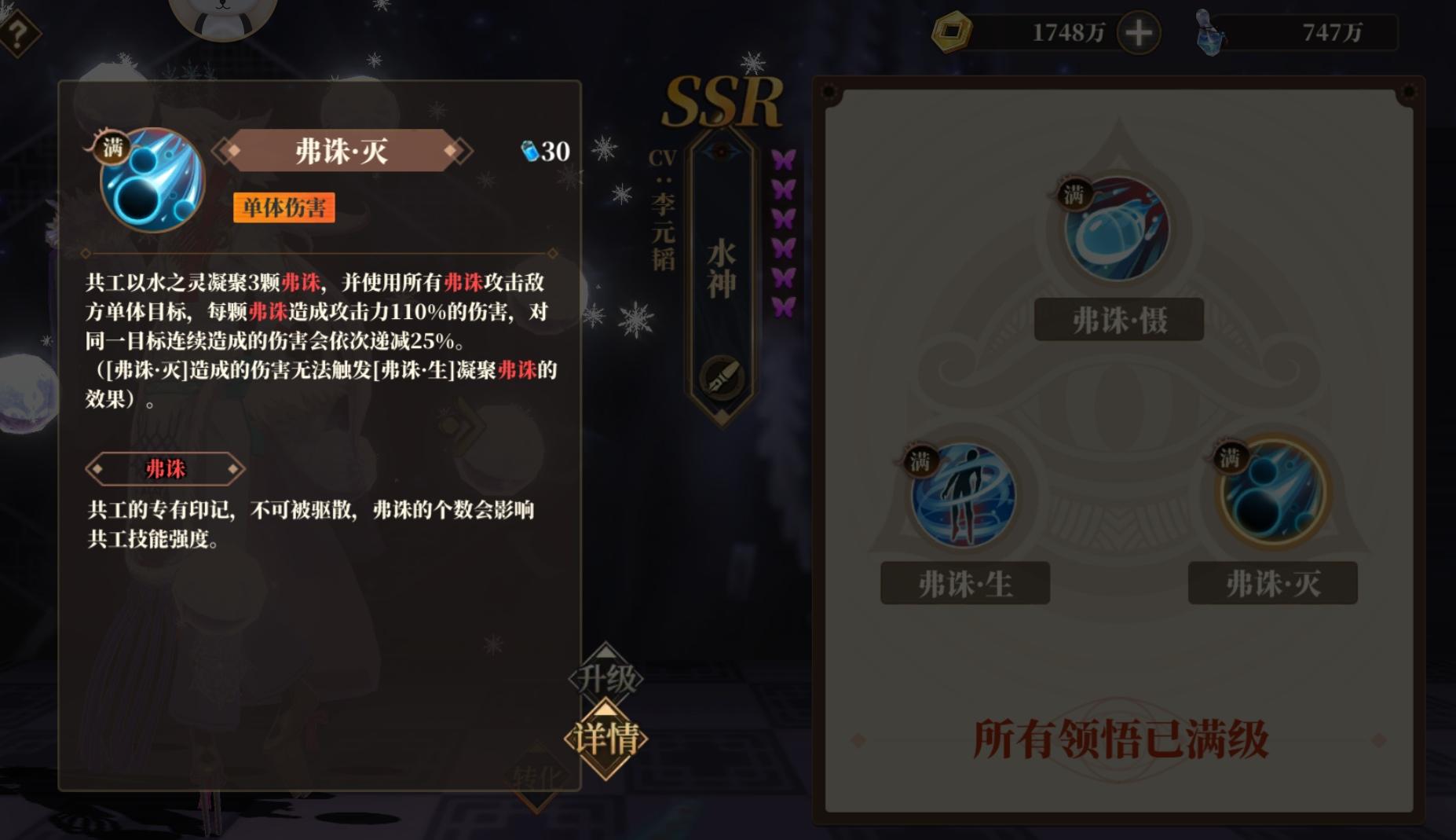Click the large 弗诛·灭 icon in detail panel
Screen dimensions: 1456x840
[x=152, y=180]
